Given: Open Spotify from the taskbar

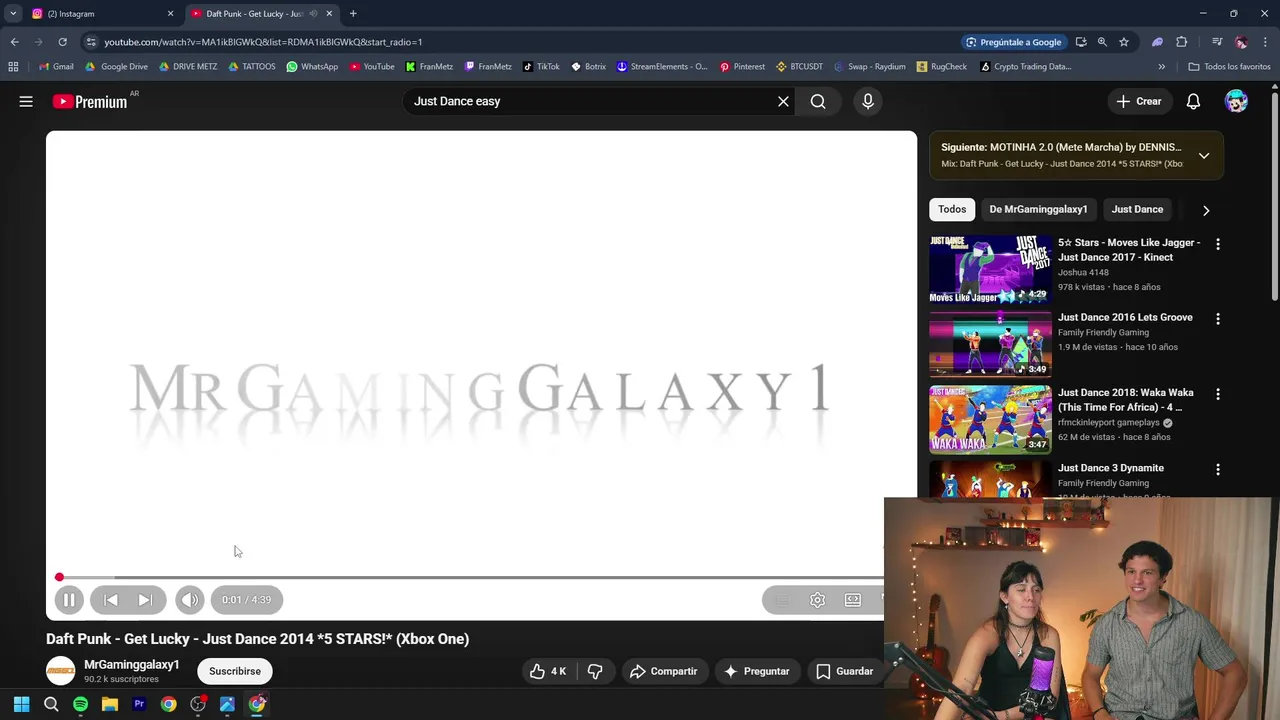Looking at the screenshot, I should click(x=80, y=704).
